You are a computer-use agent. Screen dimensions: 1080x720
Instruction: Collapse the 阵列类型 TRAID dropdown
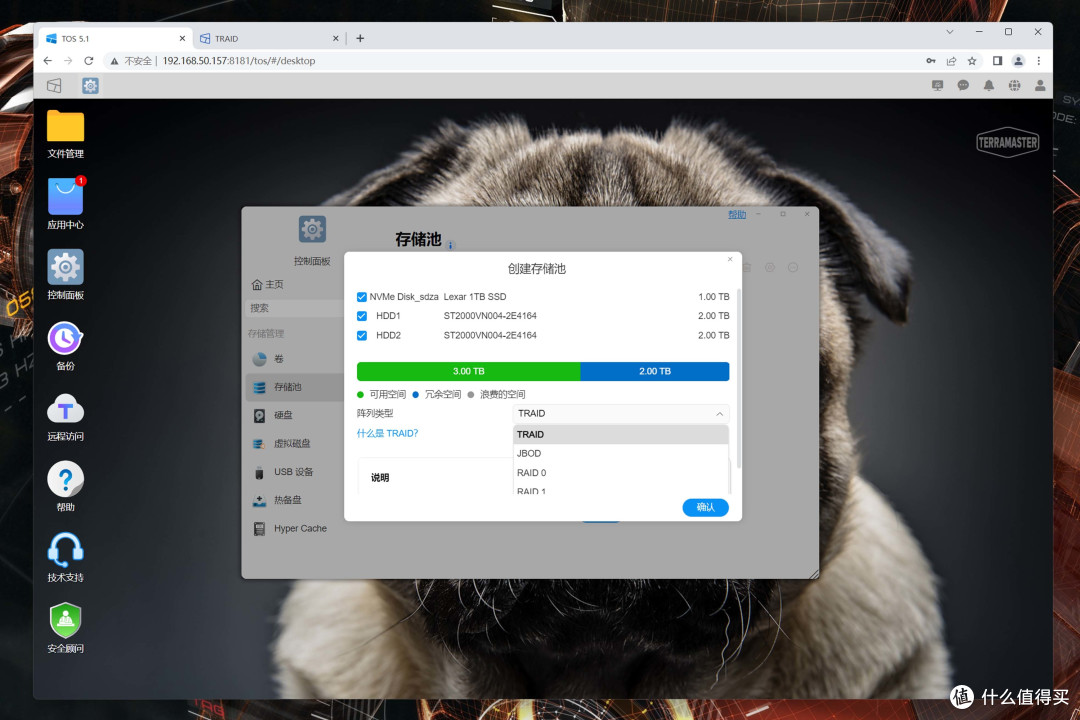(x=719, y=413)
